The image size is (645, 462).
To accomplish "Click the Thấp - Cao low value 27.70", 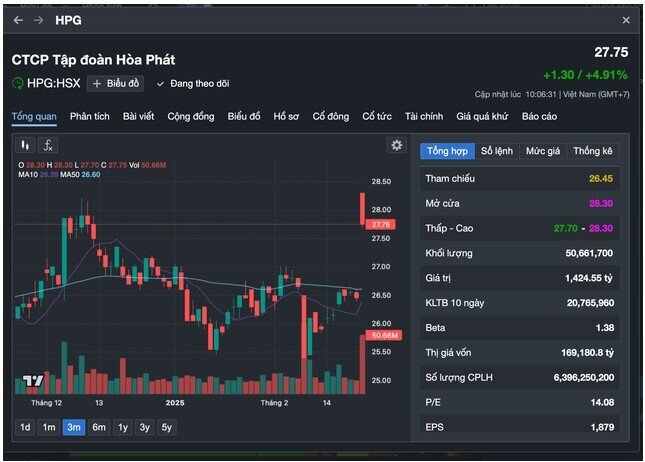I will coord(565,228).
